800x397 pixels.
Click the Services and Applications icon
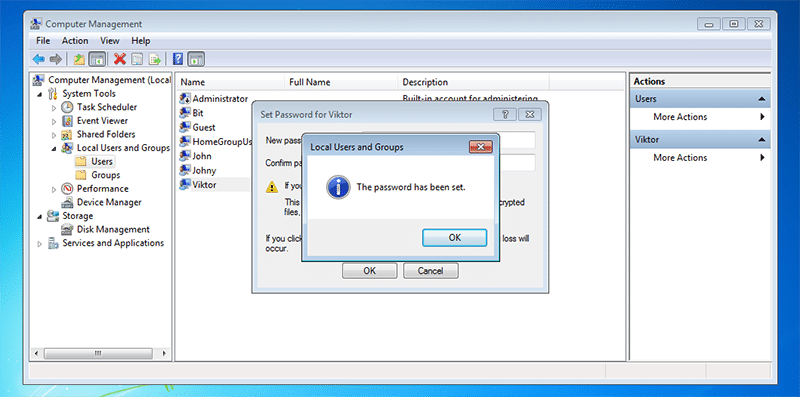(x=53, y=243)
